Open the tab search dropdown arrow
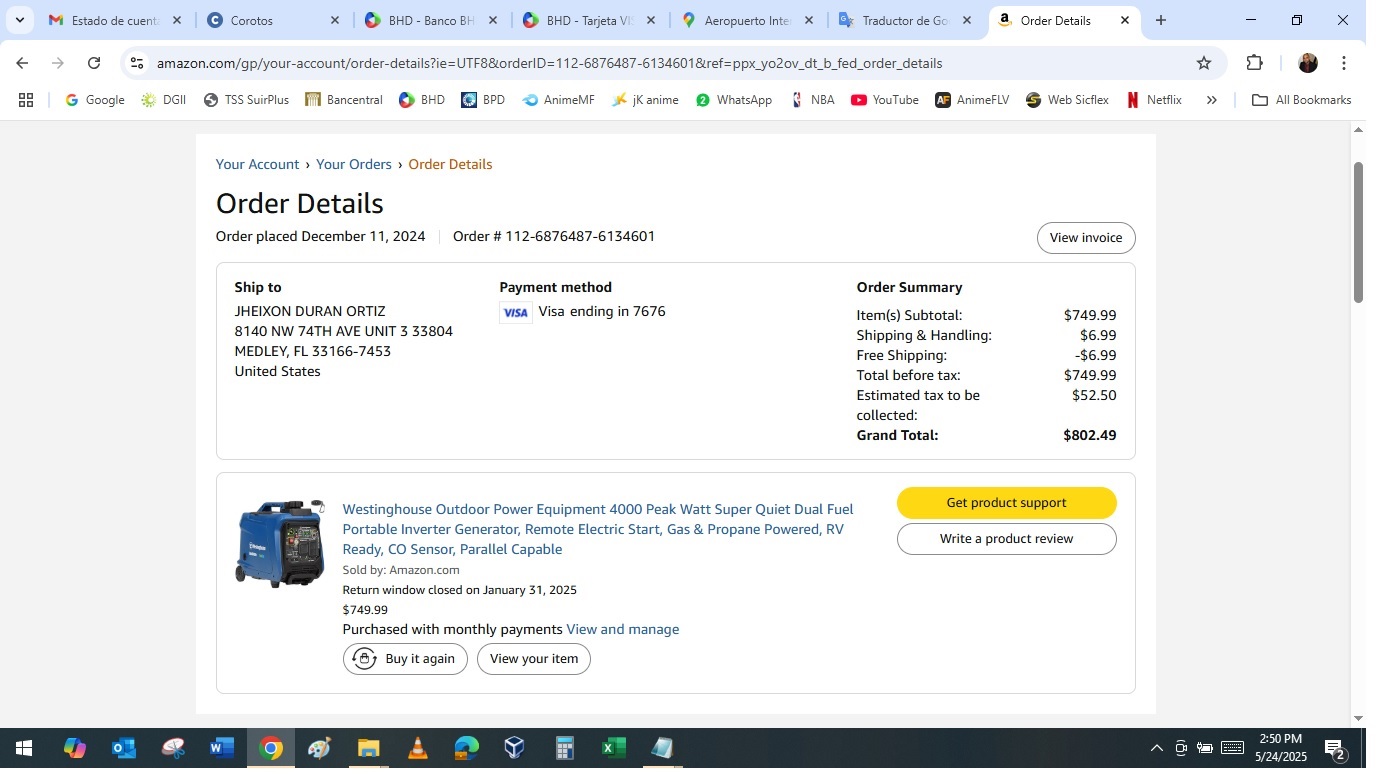The image size is (1384, 774). [x=19, y=20]
